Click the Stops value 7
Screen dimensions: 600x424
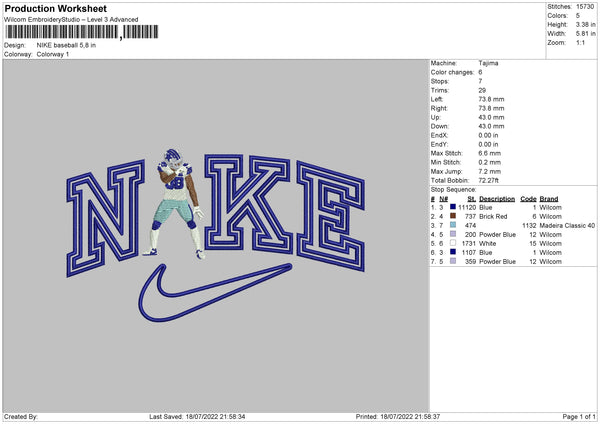[x=480, y=81]
